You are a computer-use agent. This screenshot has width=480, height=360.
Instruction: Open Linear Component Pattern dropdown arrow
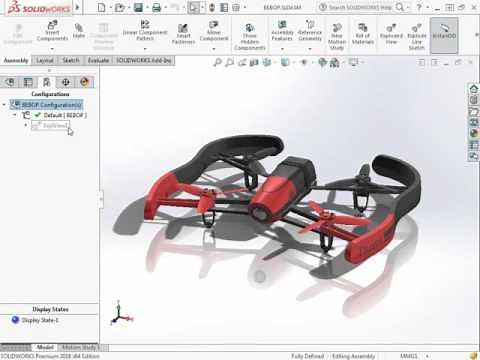pyautogui.click(x=145, y=49)
